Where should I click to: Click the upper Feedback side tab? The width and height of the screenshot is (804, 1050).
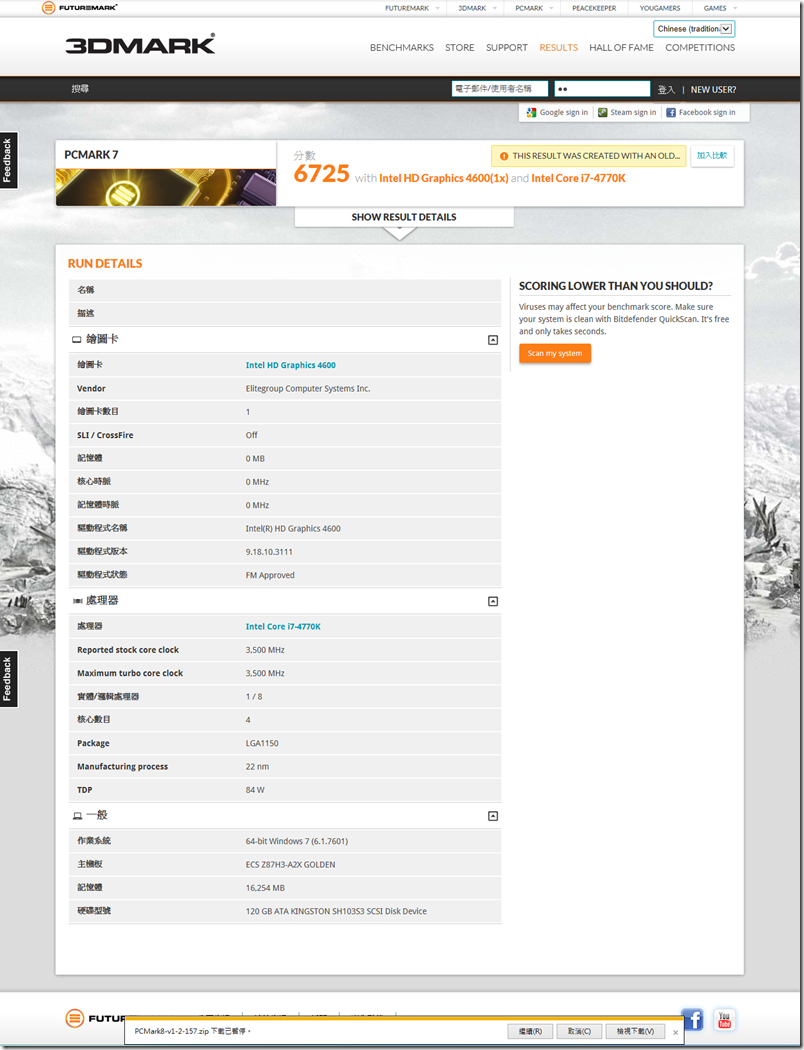pyautogui.click(x=8, y=160)
